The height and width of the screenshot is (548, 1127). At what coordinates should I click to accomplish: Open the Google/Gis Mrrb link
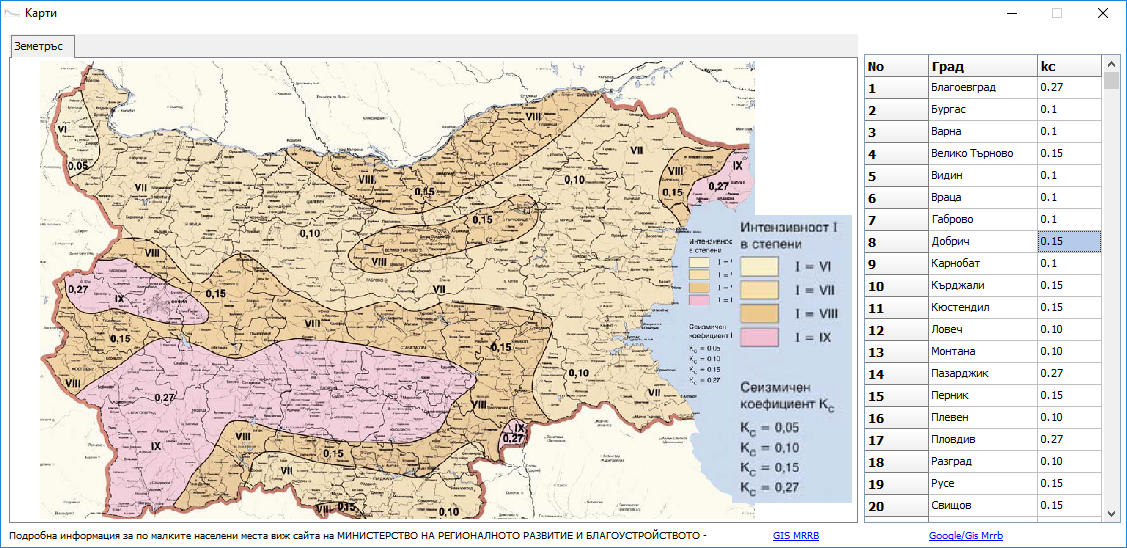[968, 536]
